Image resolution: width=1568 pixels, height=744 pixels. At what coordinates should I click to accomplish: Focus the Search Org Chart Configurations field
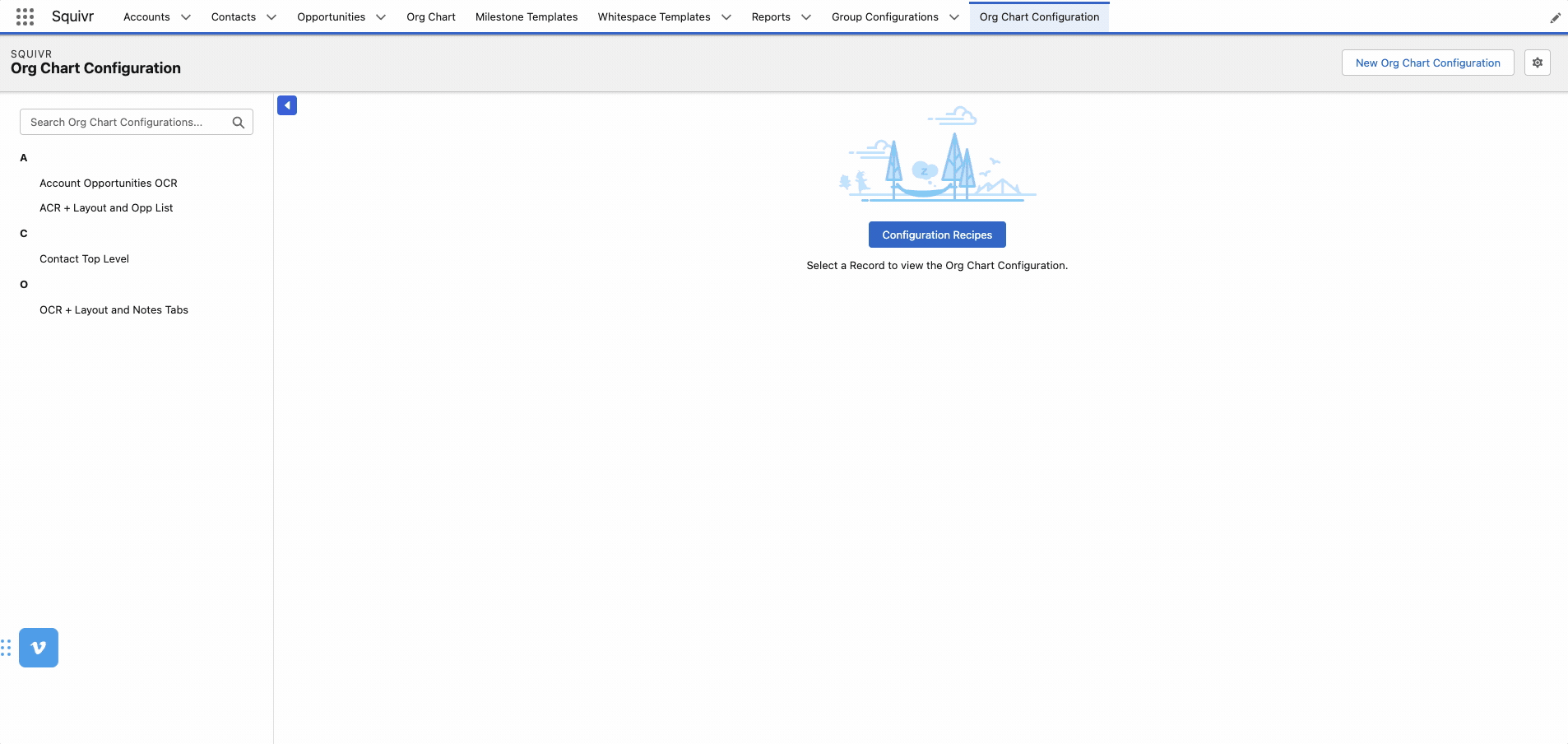click(x=137, y=122)
